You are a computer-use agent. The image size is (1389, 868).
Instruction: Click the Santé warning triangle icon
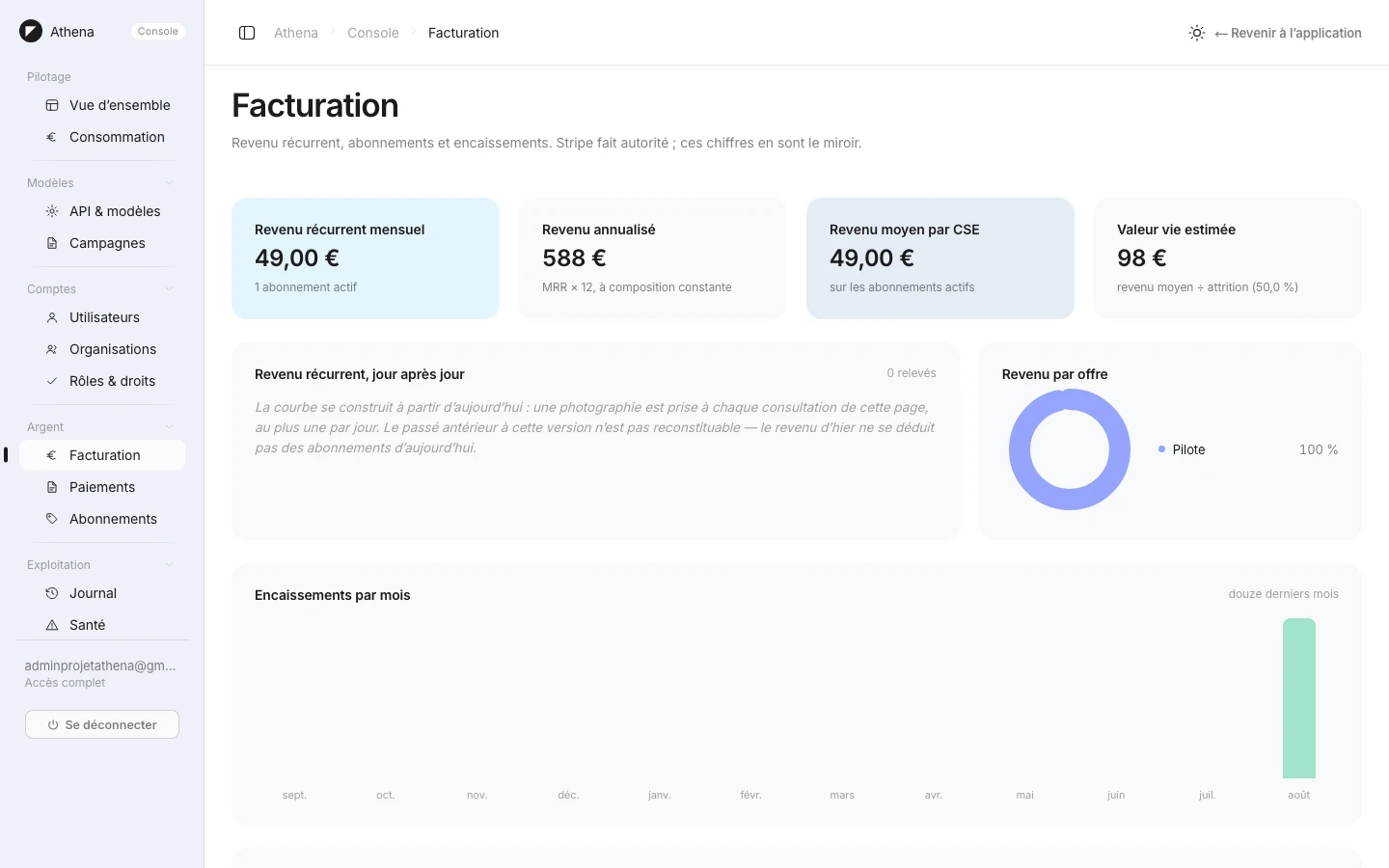[52, 625]
